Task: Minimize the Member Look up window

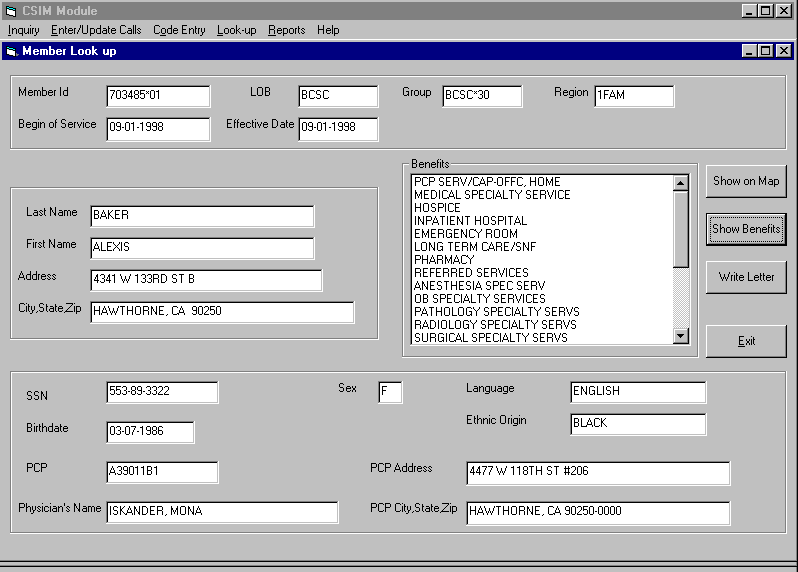Action: [x=749, y=51]
